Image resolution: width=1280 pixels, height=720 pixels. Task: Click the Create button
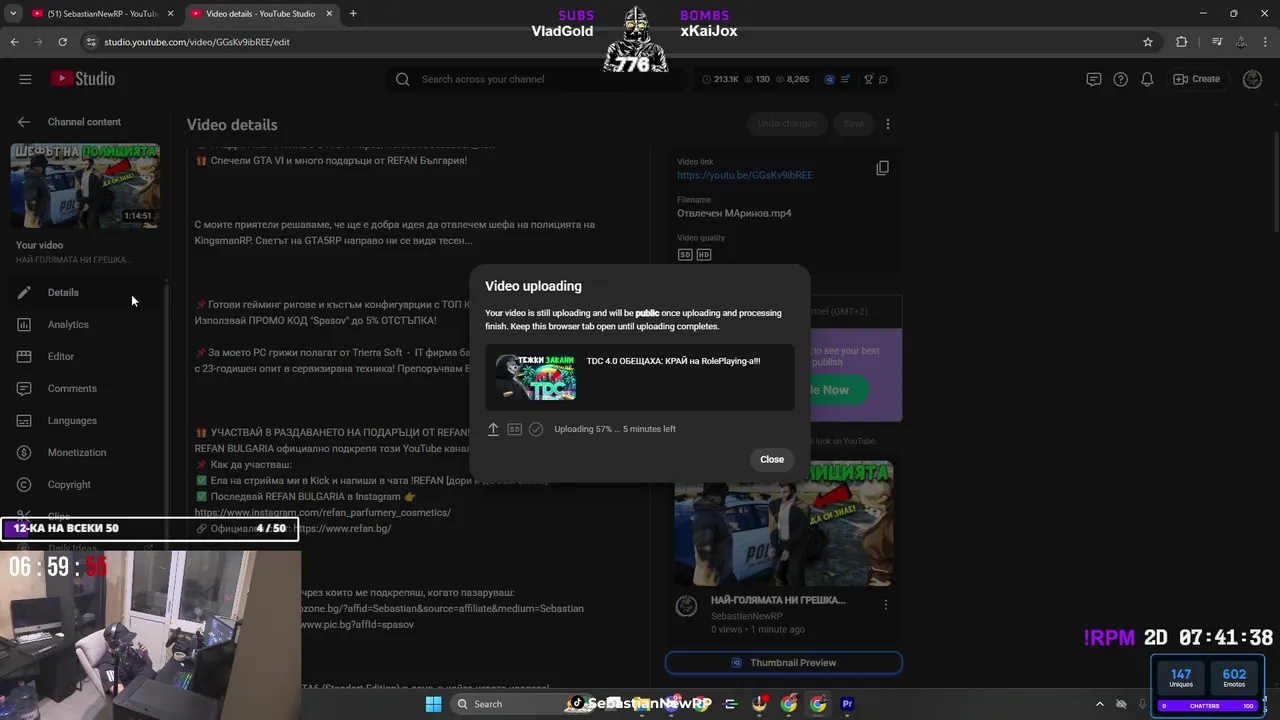pos(1196,79)
